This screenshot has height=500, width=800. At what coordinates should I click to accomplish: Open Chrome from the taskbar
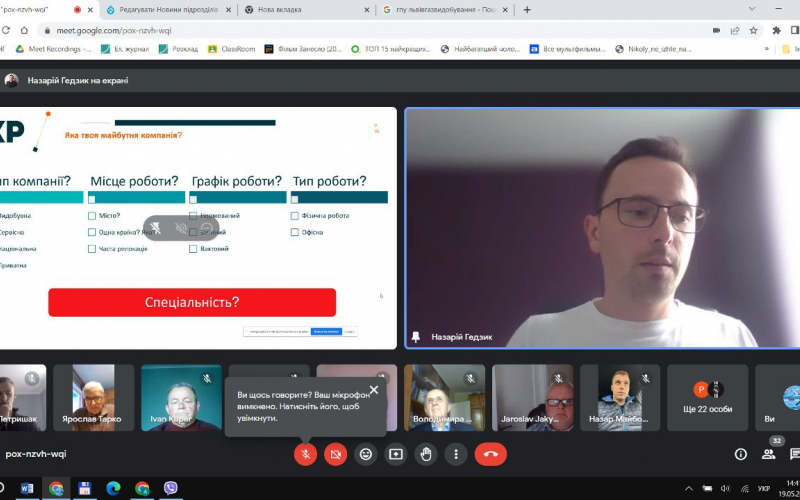(x=56, y=488)
